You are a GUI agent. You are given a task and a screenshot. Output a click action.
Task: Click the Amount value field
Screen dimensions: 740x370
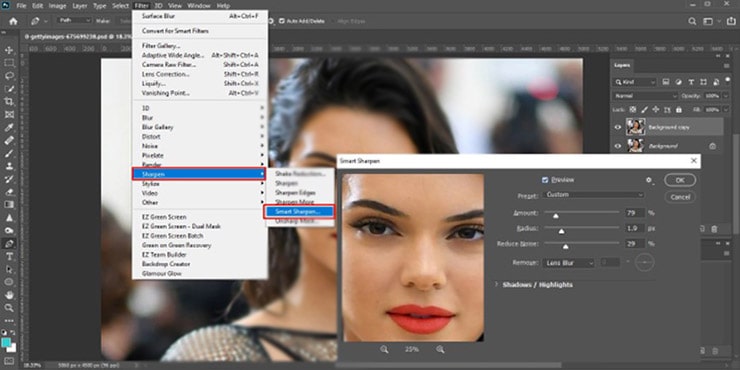pyautogui.click(x=635, y=213)
